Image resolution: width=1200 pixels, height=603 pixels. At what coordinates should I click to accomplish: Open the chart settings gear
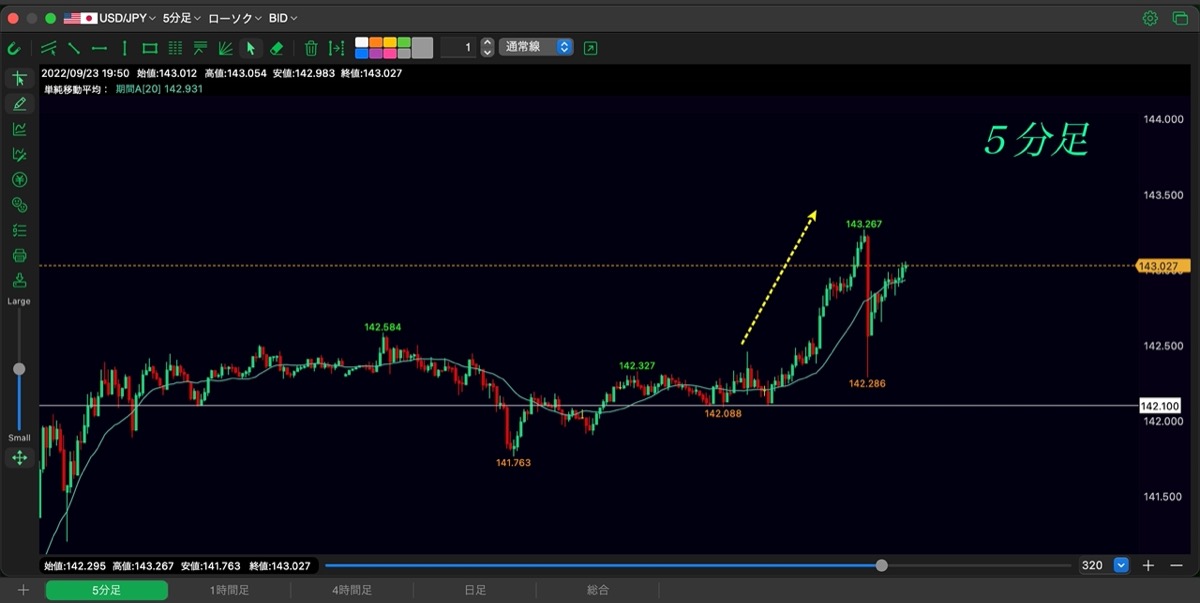point(1150,18)
